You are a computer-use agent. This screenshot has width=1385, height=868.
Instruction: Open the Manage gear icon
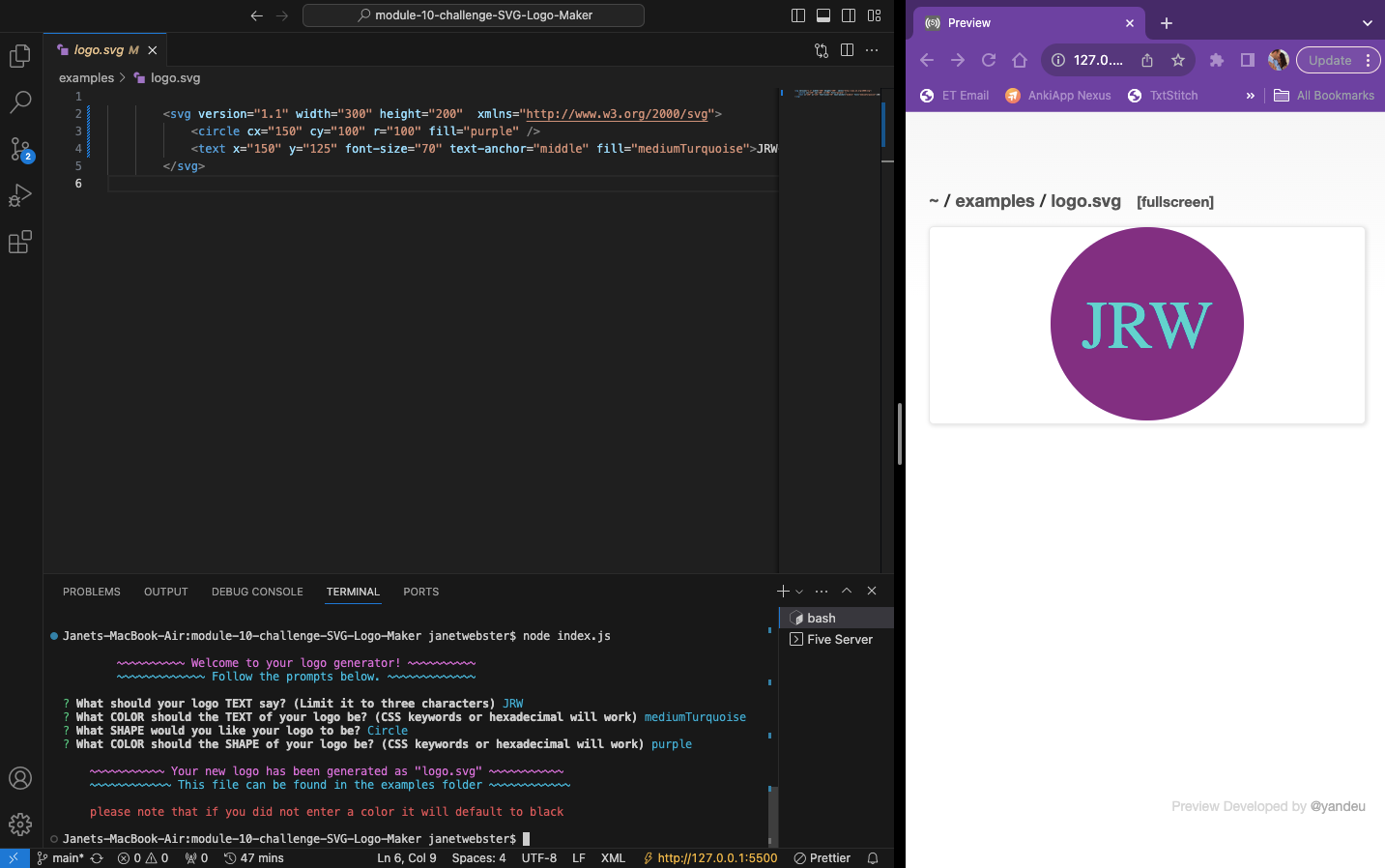pos(20,825)
